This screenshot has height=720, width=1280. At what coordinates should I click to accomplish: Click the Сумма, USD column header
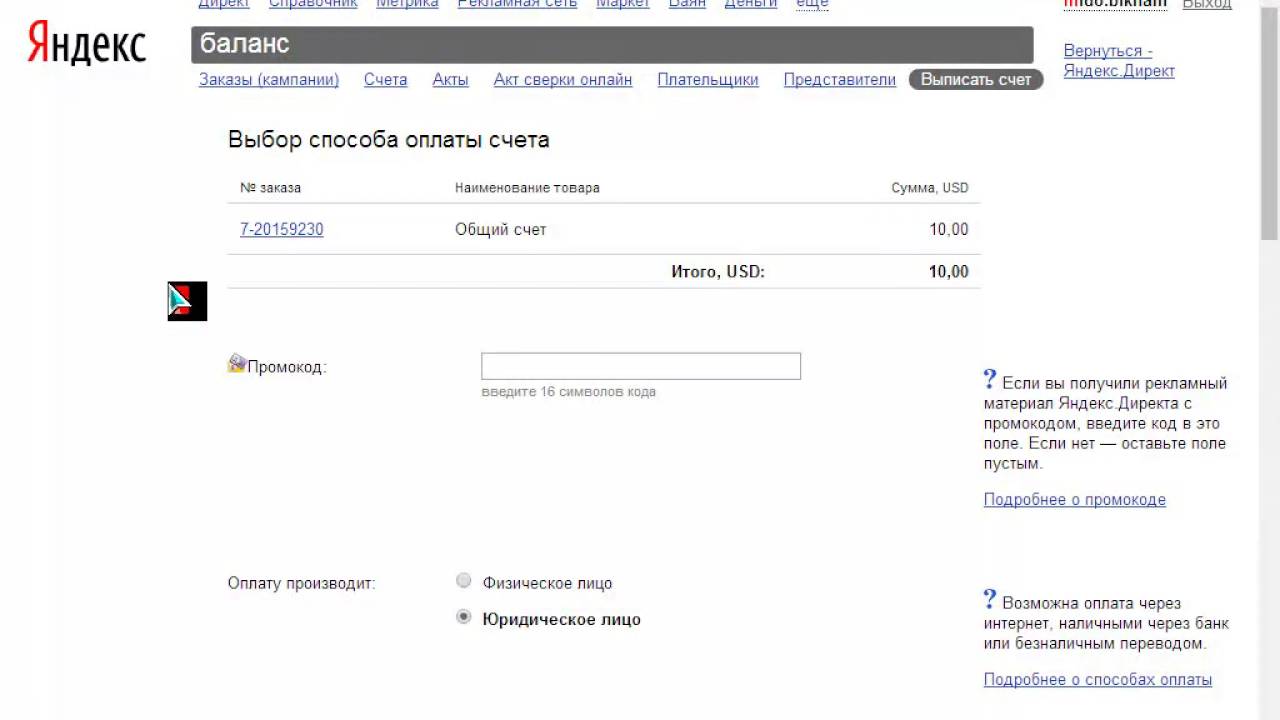pyautogui.click(x=930, y=188)
